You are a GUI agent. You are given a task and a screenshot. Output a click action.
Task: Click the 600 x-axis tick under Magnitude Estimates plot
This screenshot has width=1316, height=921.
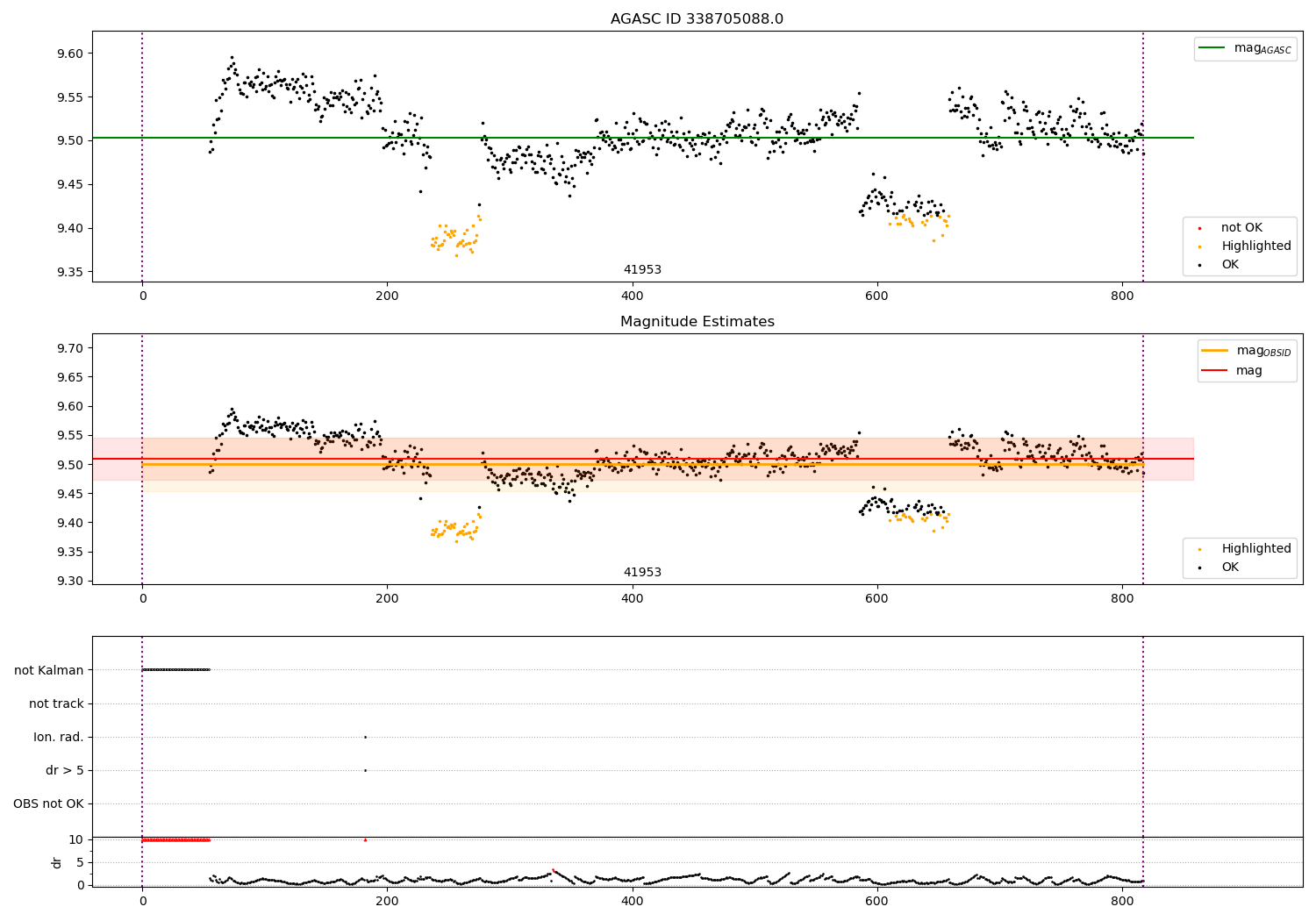(x=877, y=599)
